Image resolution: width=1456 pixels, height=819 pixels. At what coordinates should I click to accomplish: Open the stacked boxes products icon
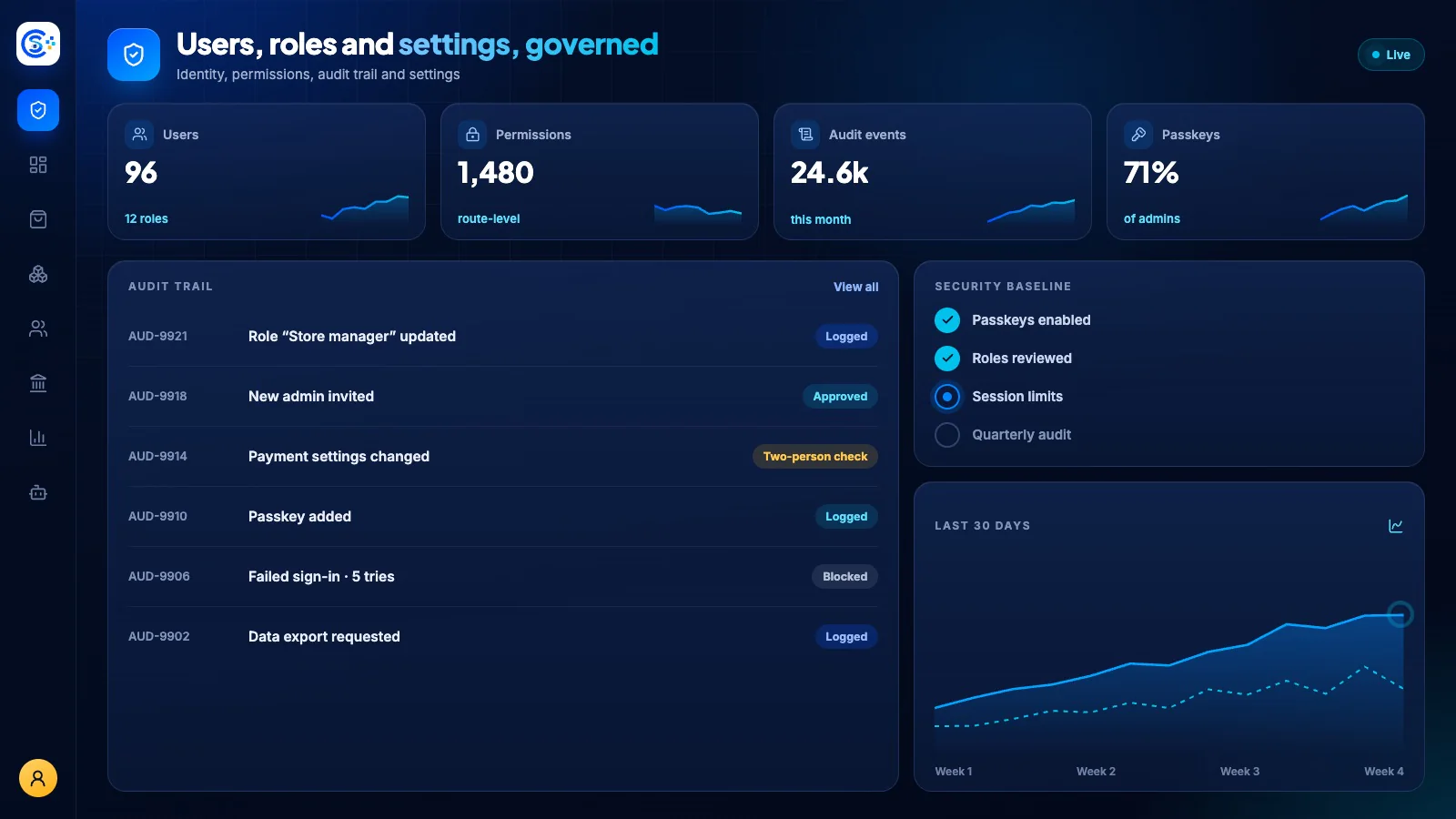(38, 274)
